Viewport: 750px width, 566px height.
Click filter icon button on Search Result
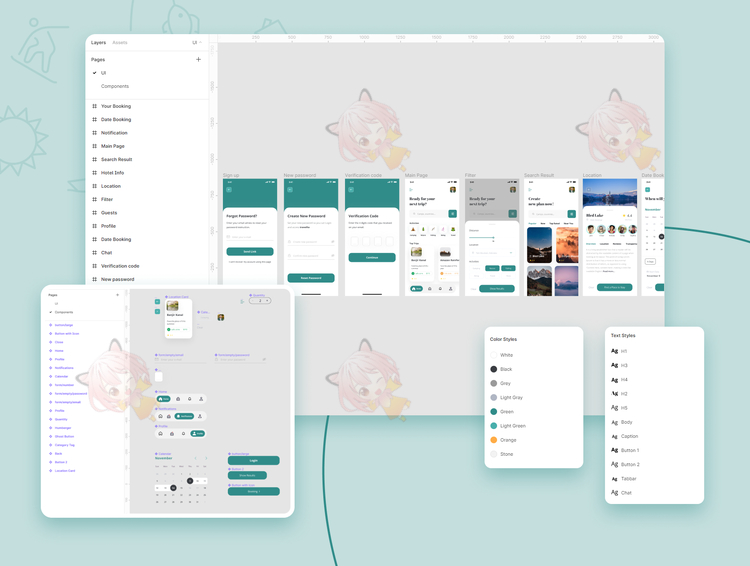[572, 214]
